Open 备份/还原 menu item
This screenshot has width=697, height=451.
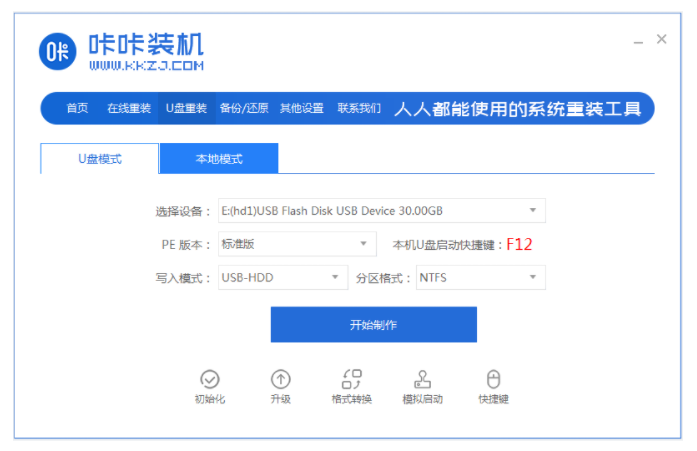point(244,108)
